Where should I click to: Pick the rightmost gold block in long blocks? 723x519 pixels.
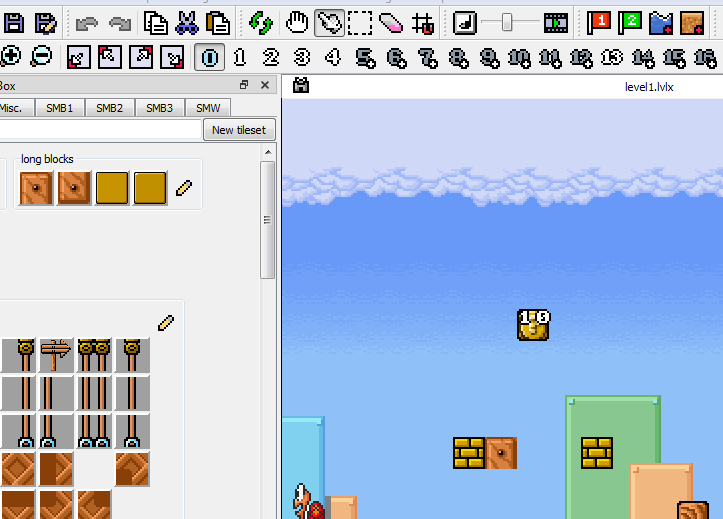point(150,188)
